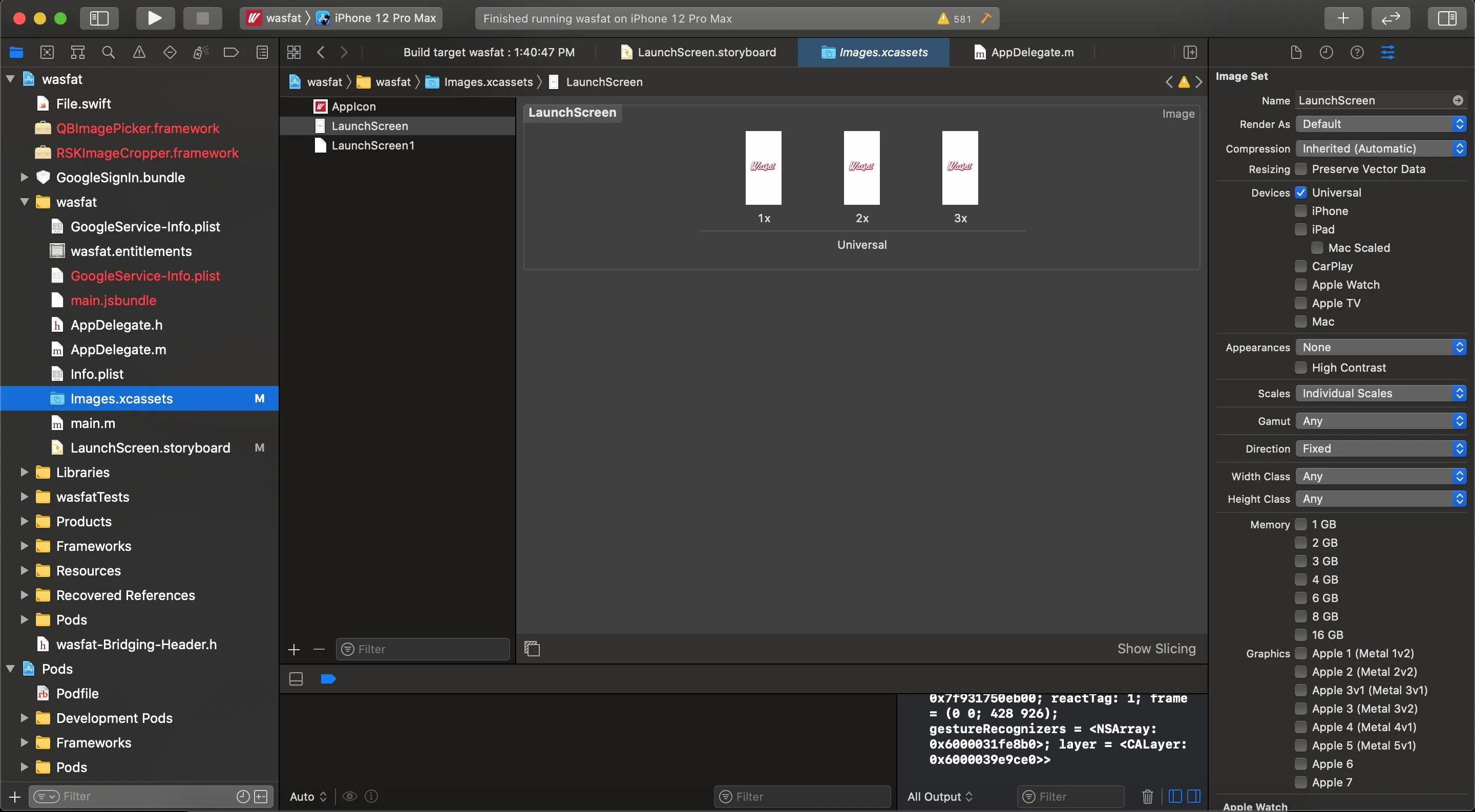Viewport: 1475px width, 812px height.
Task: Expand the Libraries folder
Action: (24, 472)
